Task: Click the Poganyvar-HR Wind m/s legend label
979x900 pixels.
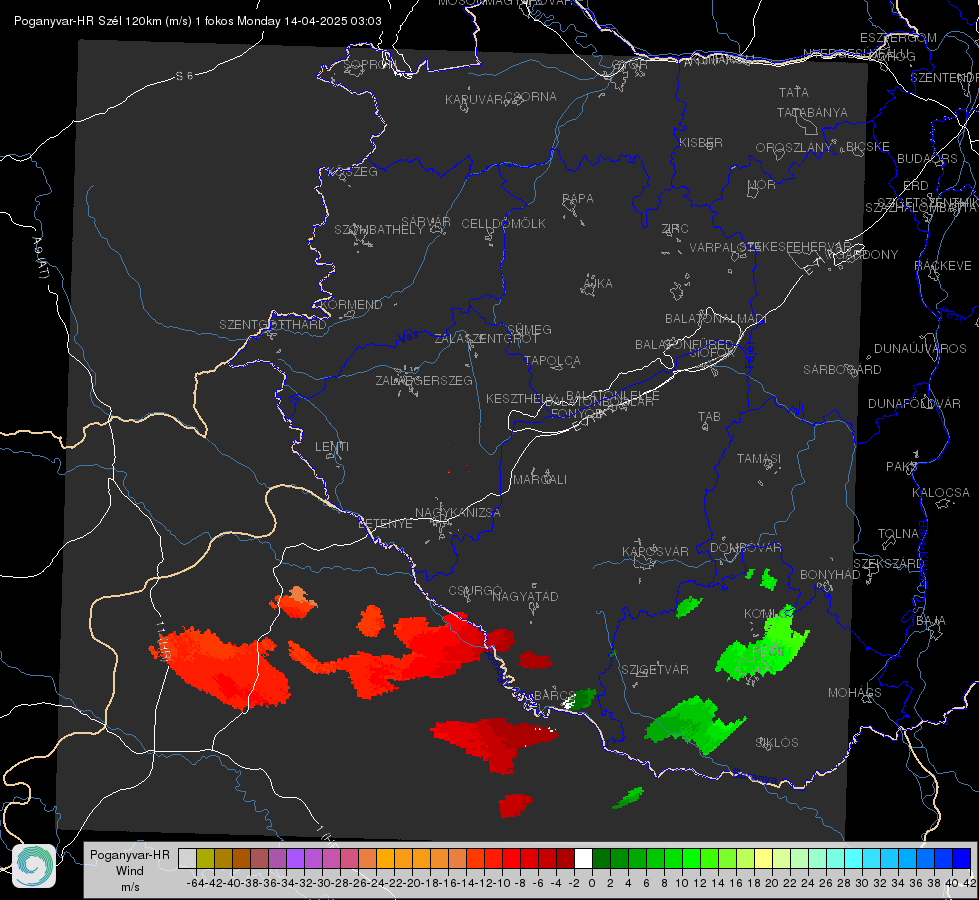Action: tap(130, 871)
